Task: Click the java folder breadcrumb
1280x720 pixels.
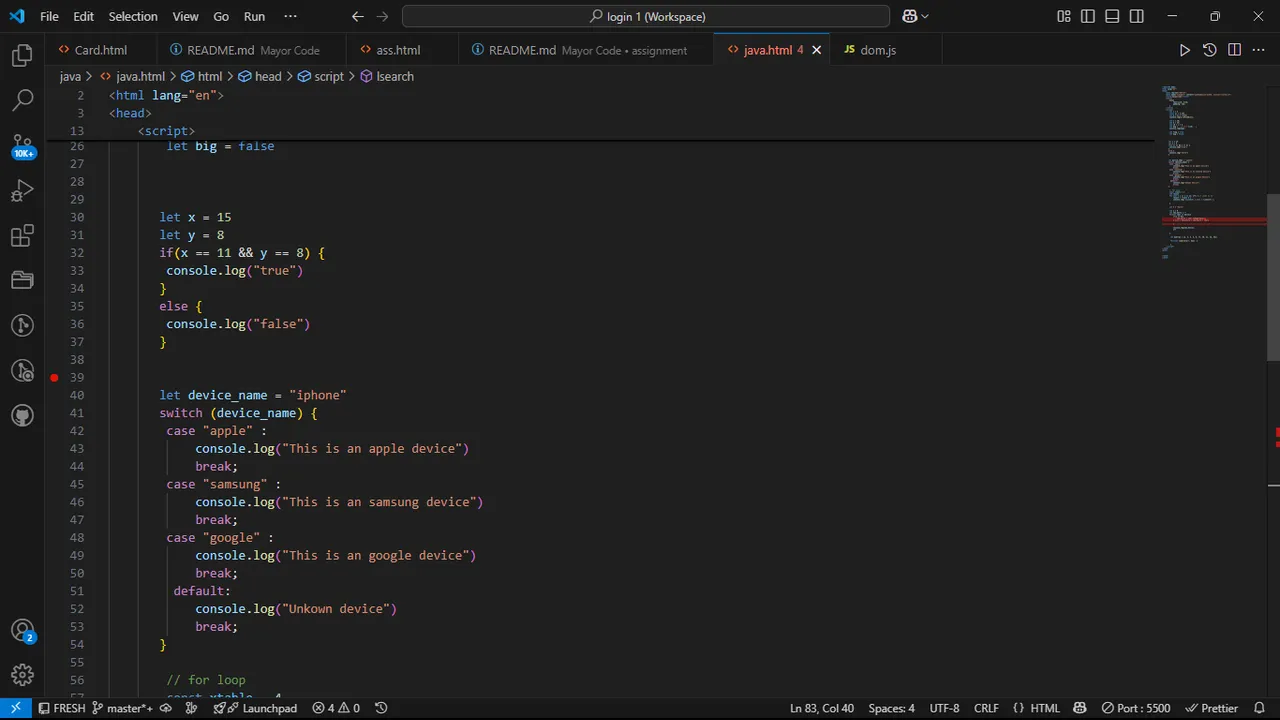Action: pyautogui.click(x=70, y=76)
